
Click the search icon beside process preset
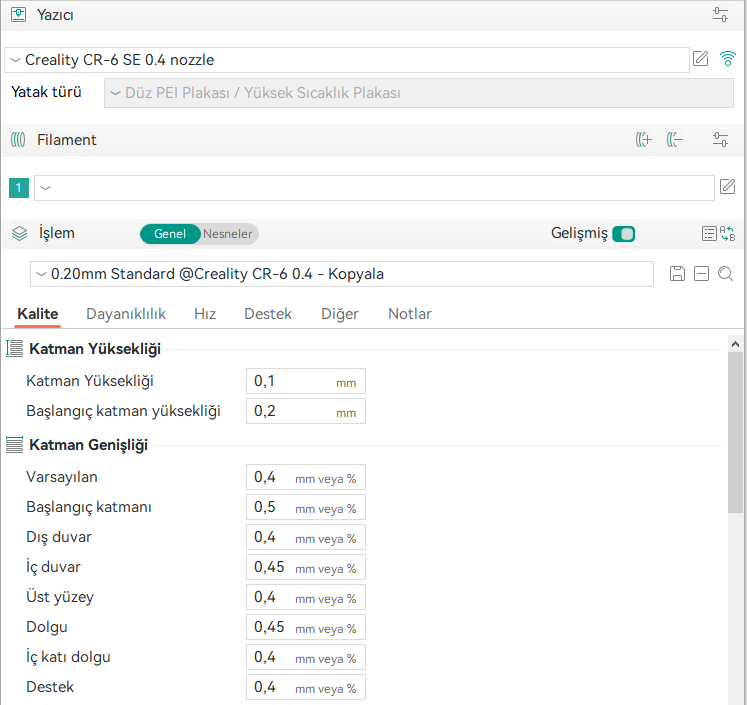(726, 274)
